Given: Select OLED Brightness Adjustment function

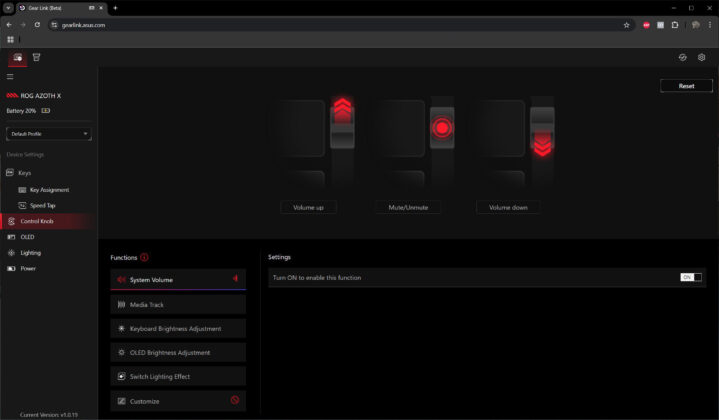Looking at the screenshot, I should pyautogui.click(x=178, y=352).
